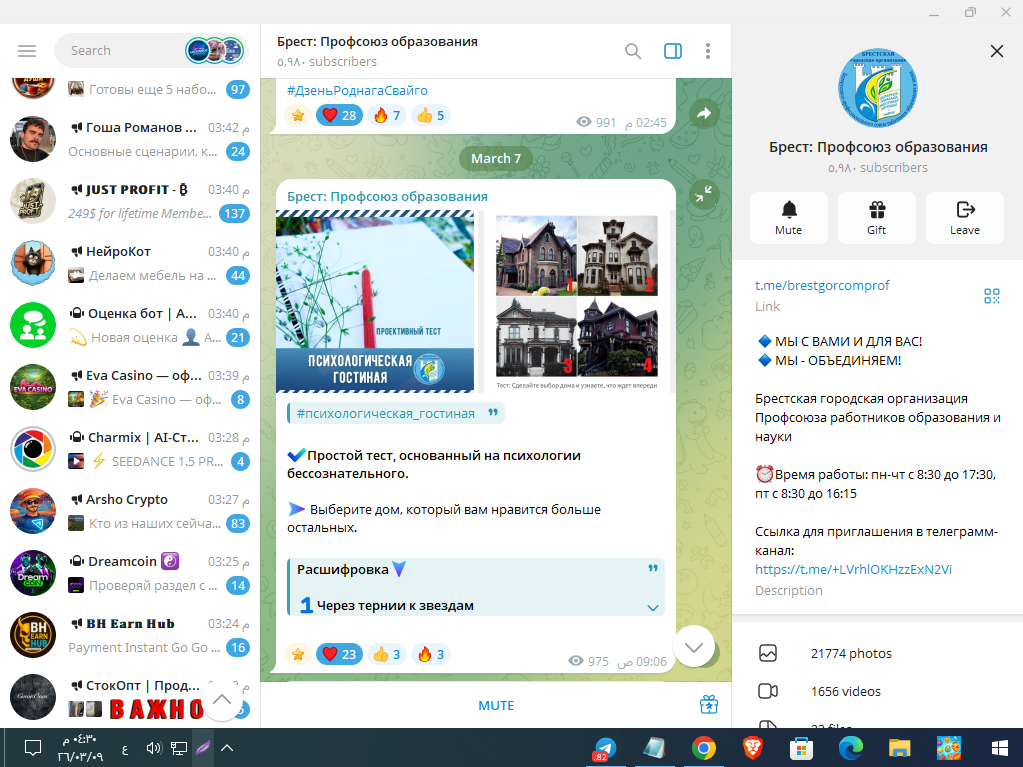Open the Charmix AI chat
This screenshot has height=767, width=1023.
[x=130, y=449]
